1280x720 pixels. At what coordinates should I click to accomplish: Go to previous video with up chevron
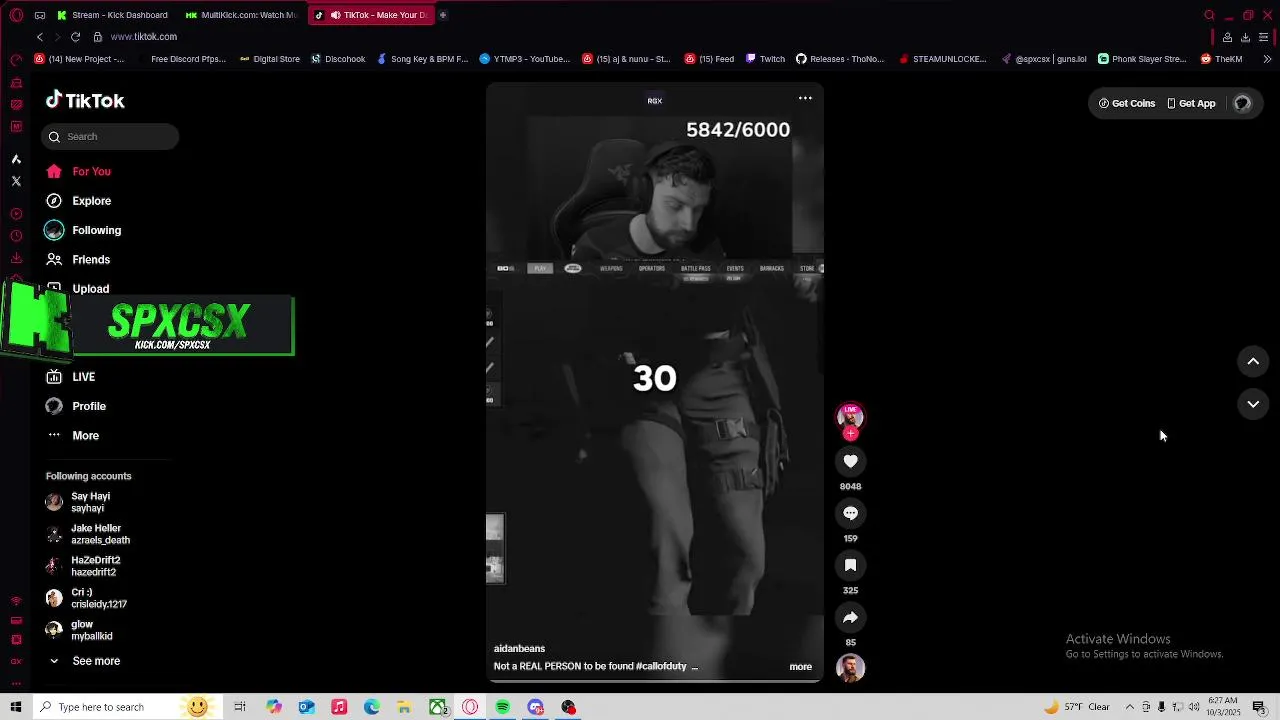pos(1253,362)
